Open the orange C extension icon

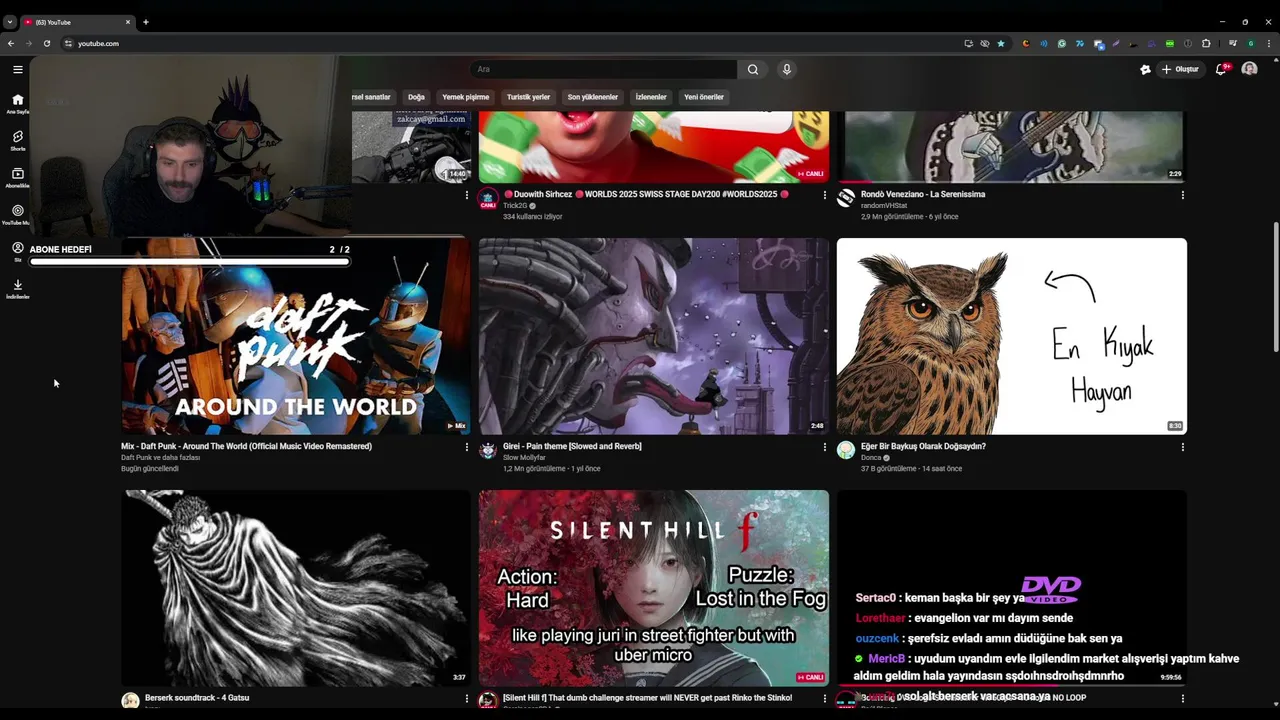(1026, 43)
